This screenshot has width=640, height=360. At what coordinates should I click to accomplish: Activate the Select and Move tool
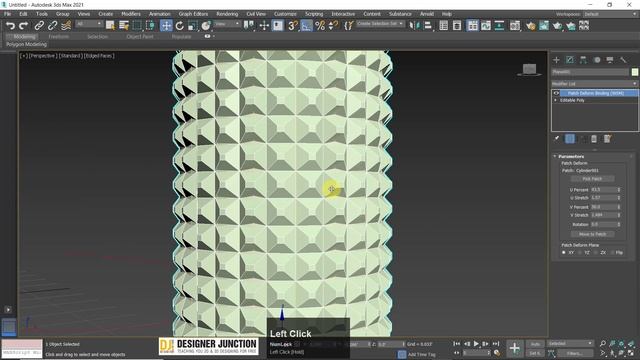tap(166, 26)
